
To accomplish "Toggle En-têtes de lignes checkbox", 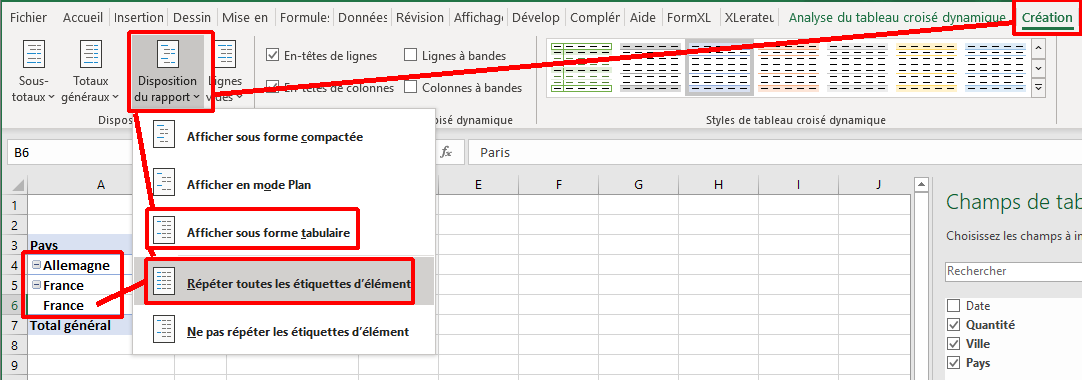I will click(x=273, y=56).
